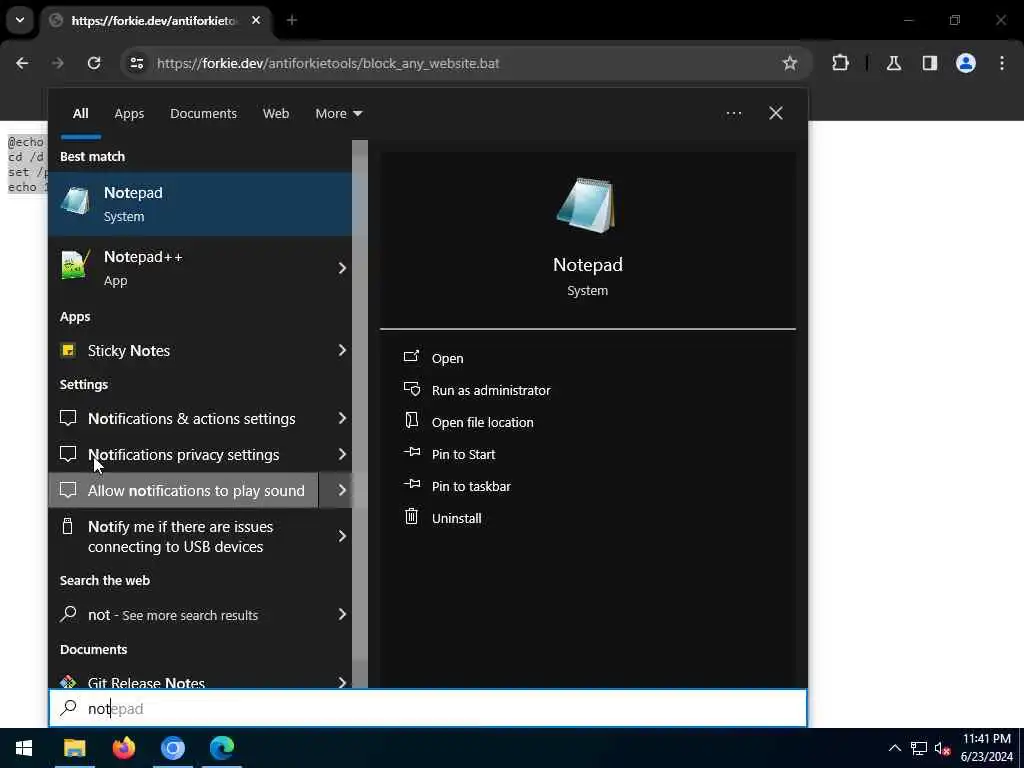
Task: Open a new browser tab
Action: 292,20
